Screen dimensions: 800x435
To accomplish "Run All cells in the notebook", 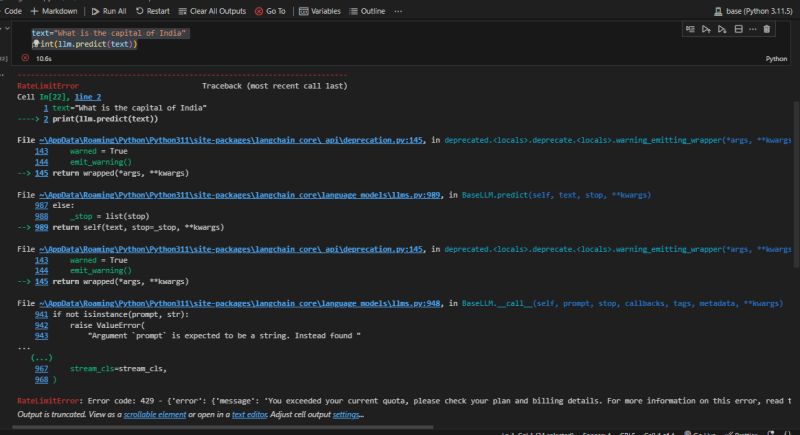I will point(109,11).
